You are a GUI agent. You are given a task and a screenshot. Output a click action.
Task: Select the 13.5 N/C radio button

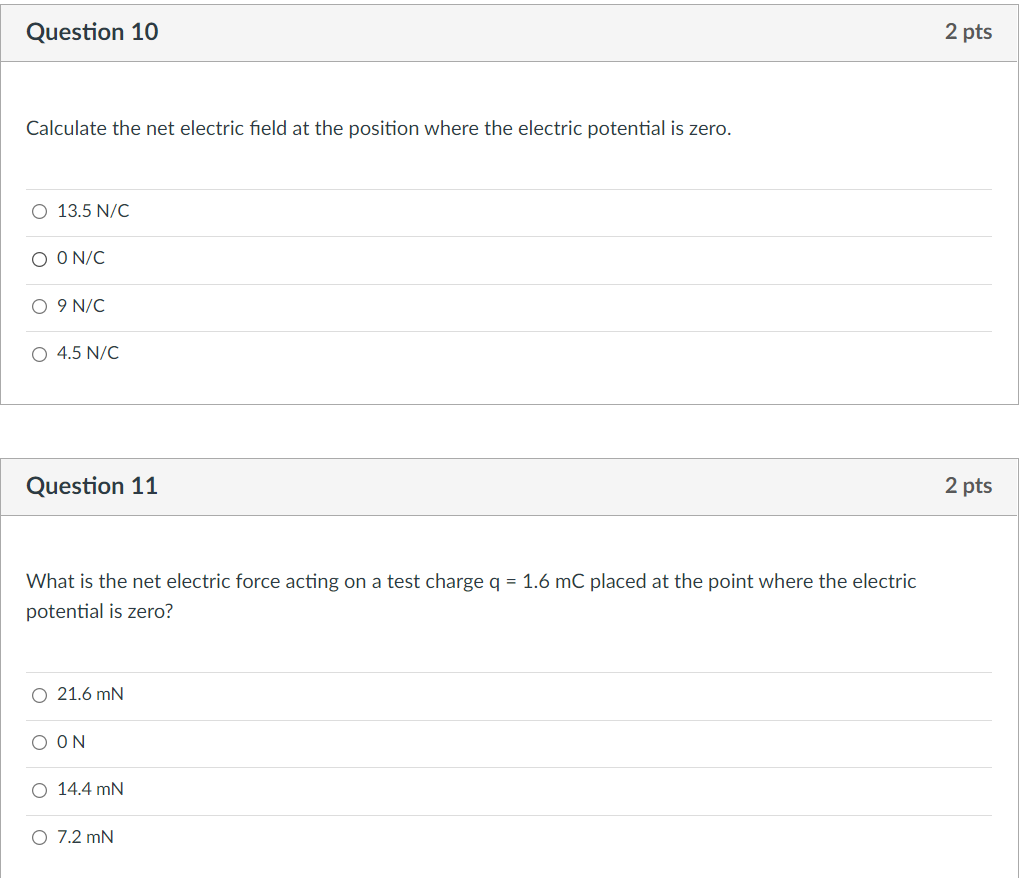pyautogui.click(x=40, y=211)
